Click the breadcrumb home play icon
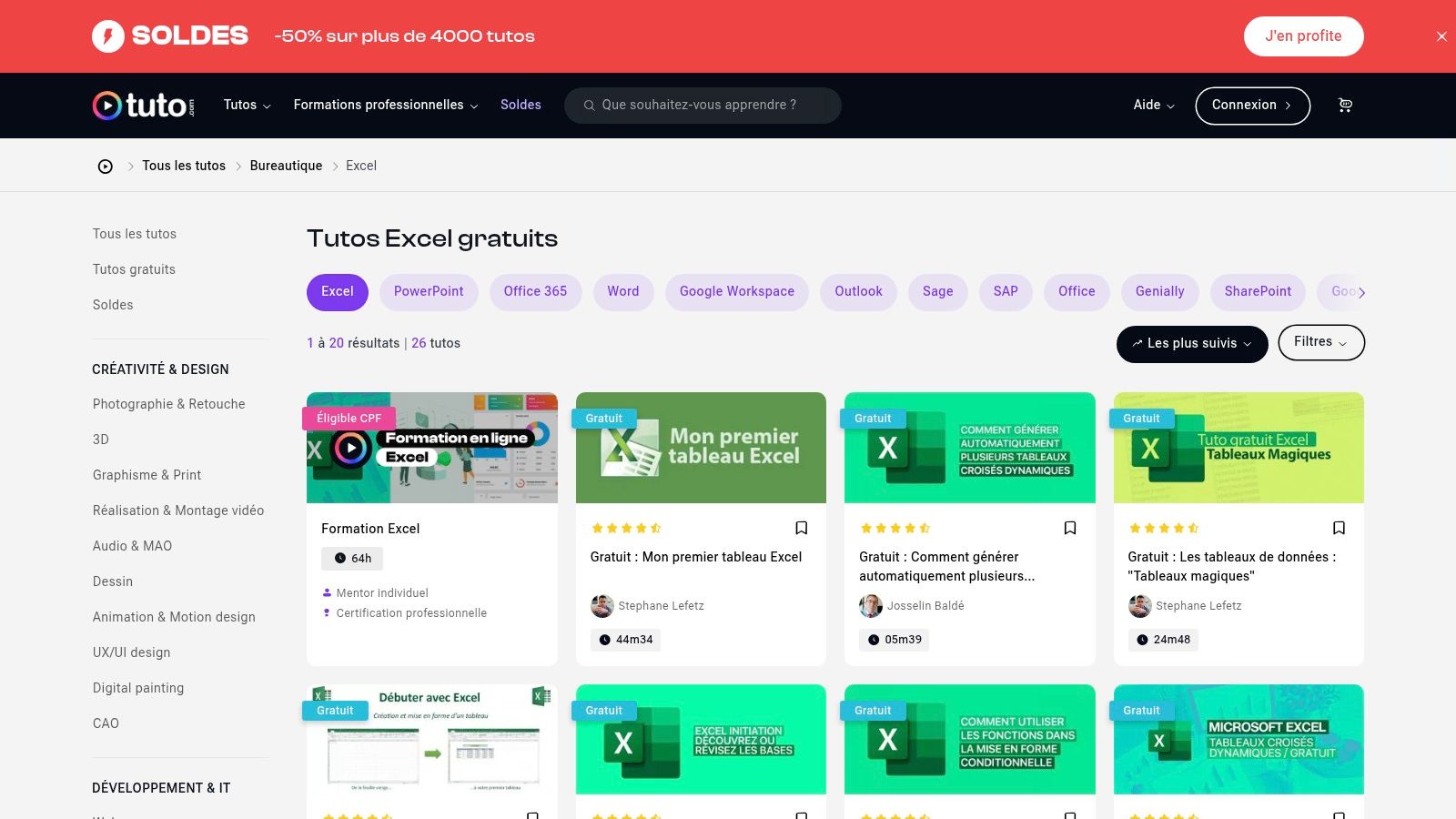 [106, 167]
